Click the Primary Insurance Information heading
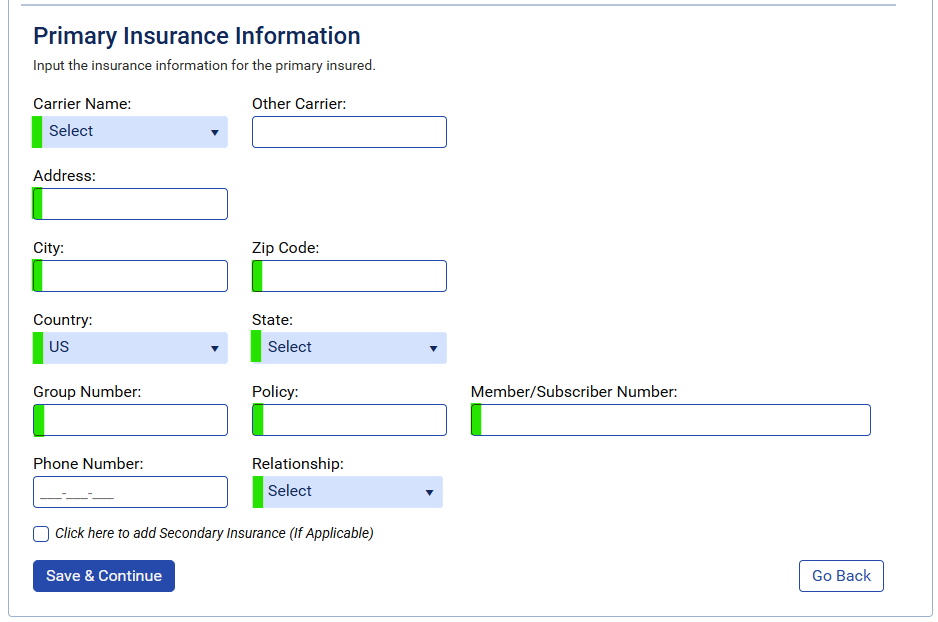This screenshot has height=622, width=938. pyautogui.click(x=197, y=36)
